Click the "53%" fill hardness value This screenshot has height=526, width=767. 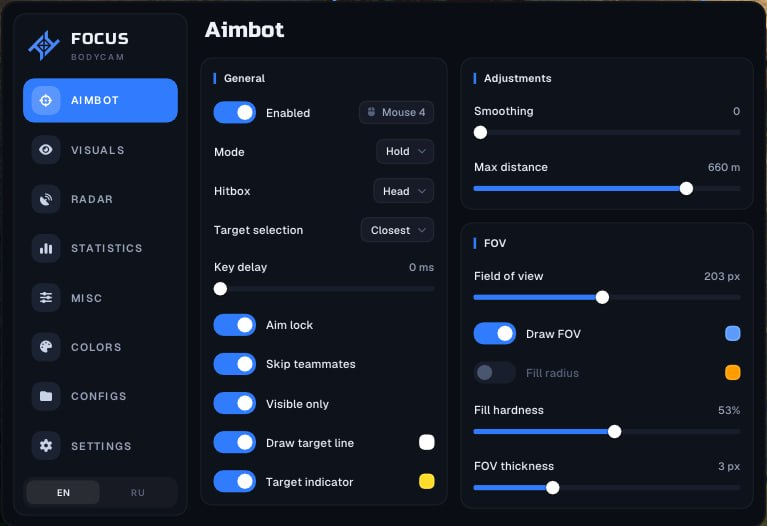(729, 411)
